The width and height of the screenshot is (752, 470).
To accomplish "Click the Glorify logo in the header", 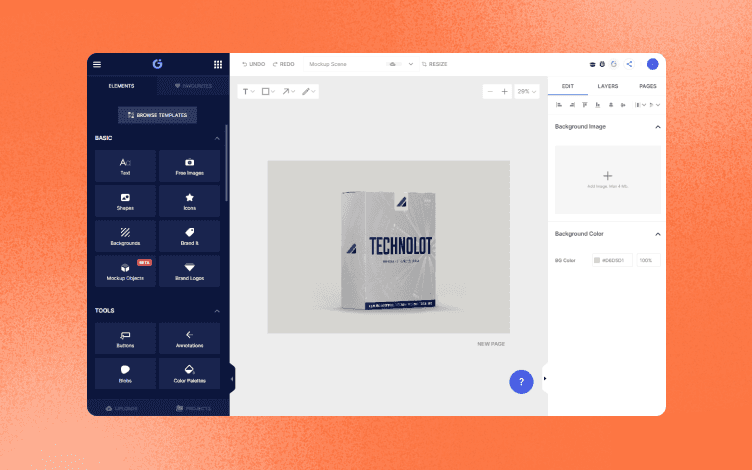I will point(157,64).
